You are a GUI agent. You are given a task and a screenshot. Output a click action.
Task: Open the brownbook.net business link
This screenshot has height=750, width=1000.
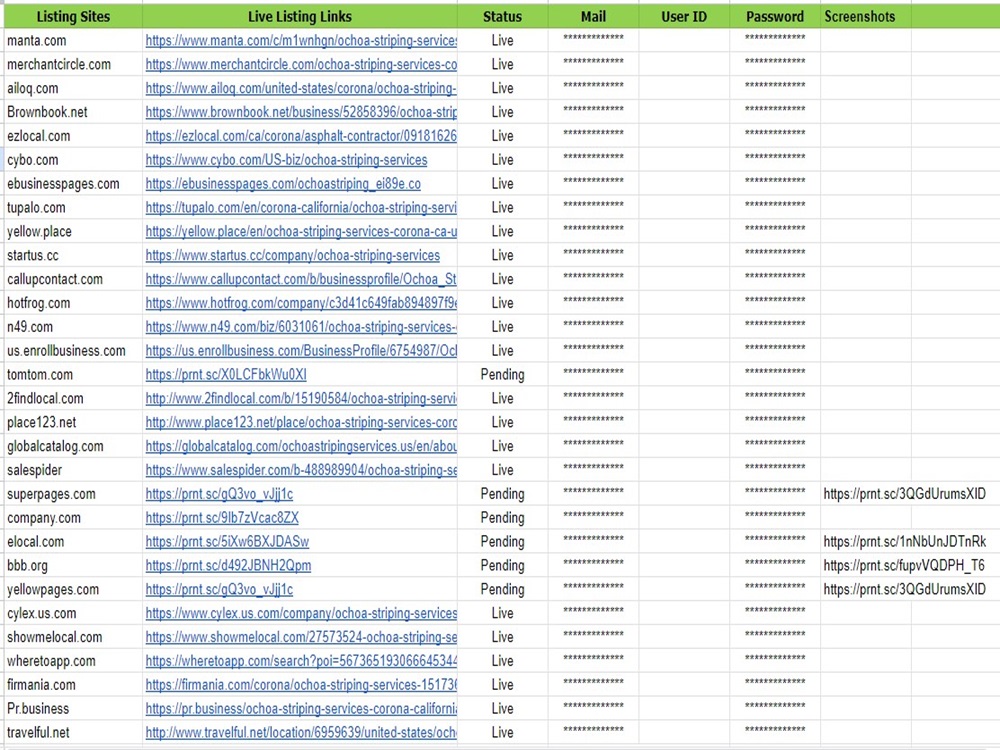coord(301,112)
